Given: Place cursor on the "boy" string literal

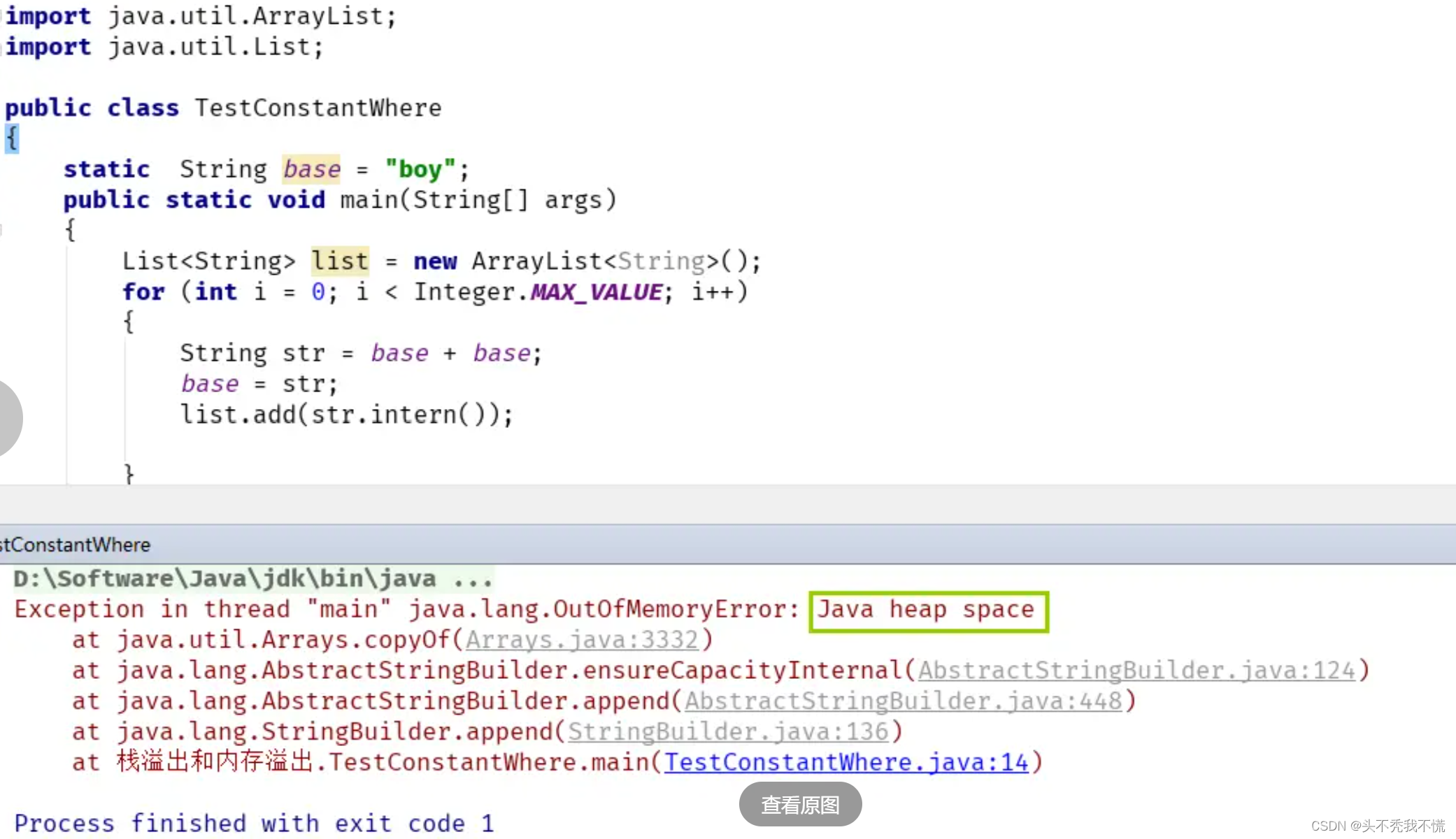Looking at the screenshot, I should [420, 169].
